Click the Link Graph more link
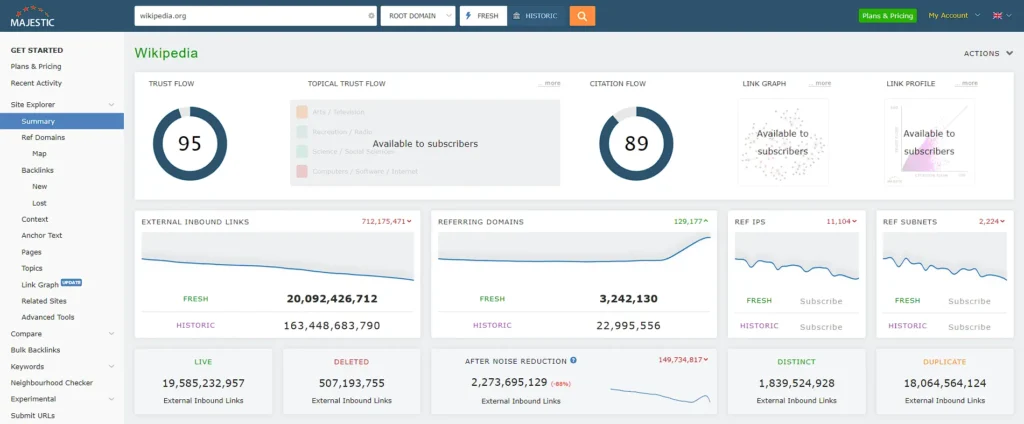 pos(820,84)
